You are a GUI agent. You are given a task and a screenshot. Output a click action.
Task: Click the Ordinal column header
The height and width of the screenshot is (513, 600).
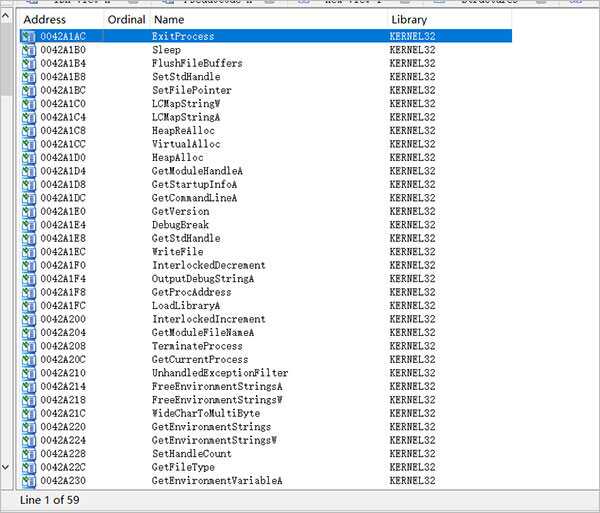[125, 19]
